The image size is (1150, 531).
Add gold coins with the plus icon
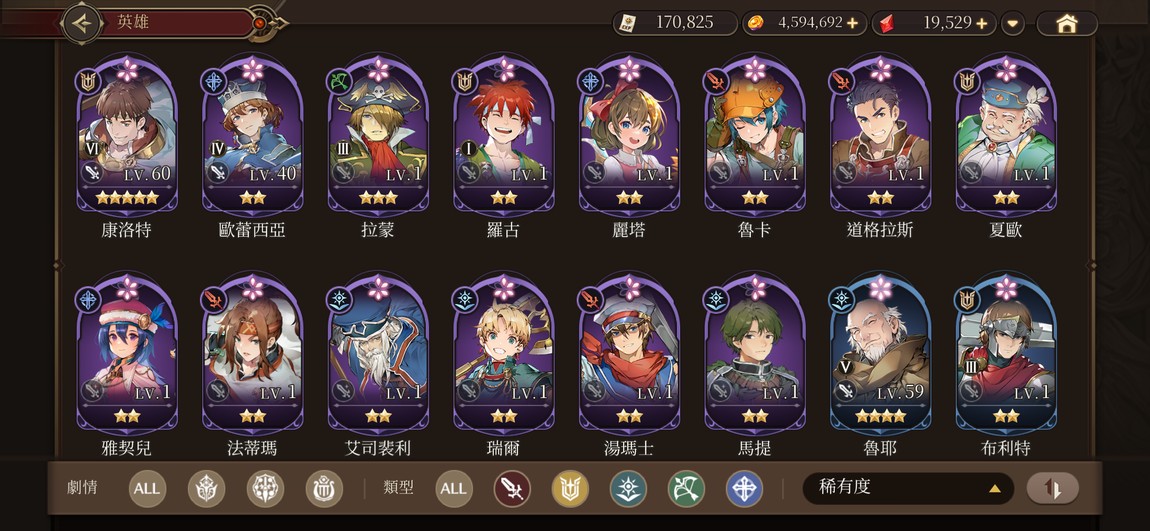(852, 23)
